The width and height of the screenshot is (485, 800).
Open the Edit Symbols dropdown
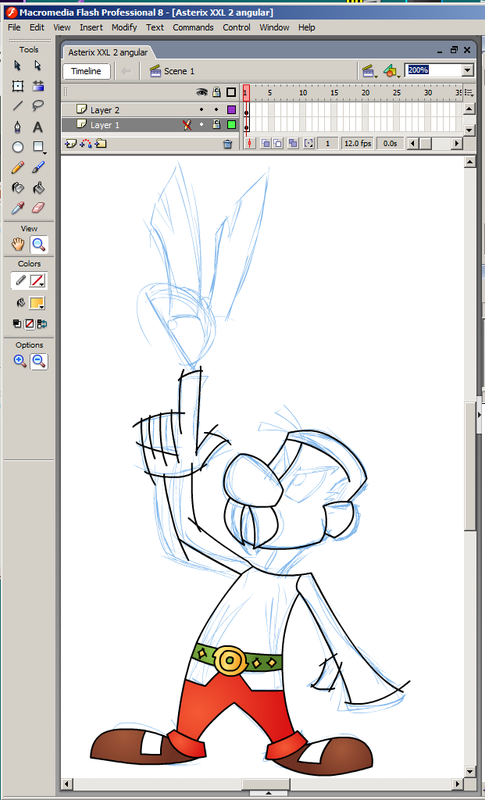(x=391, y=71)
